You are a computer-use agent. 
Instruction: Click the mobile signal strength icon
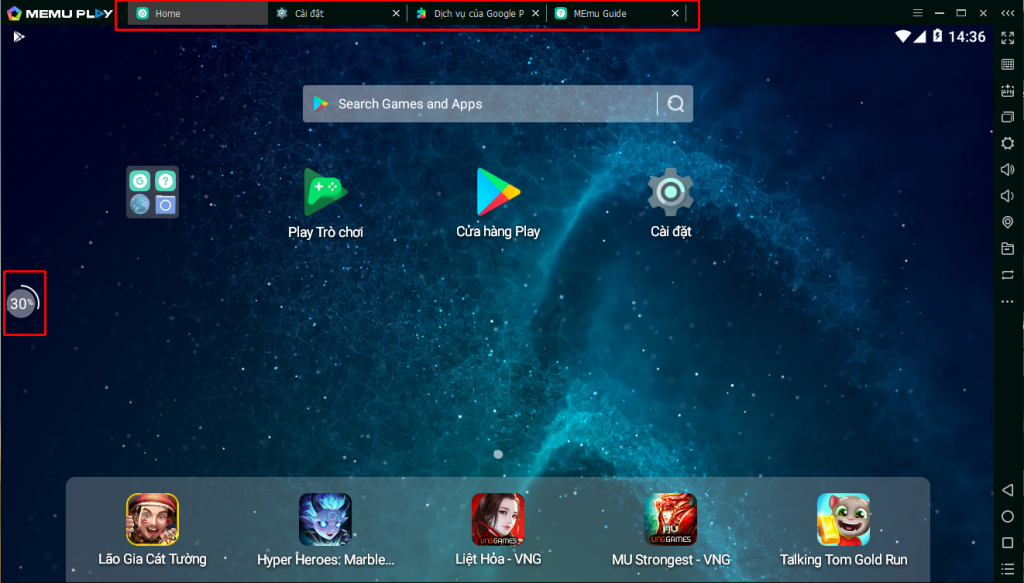point(920,37)
